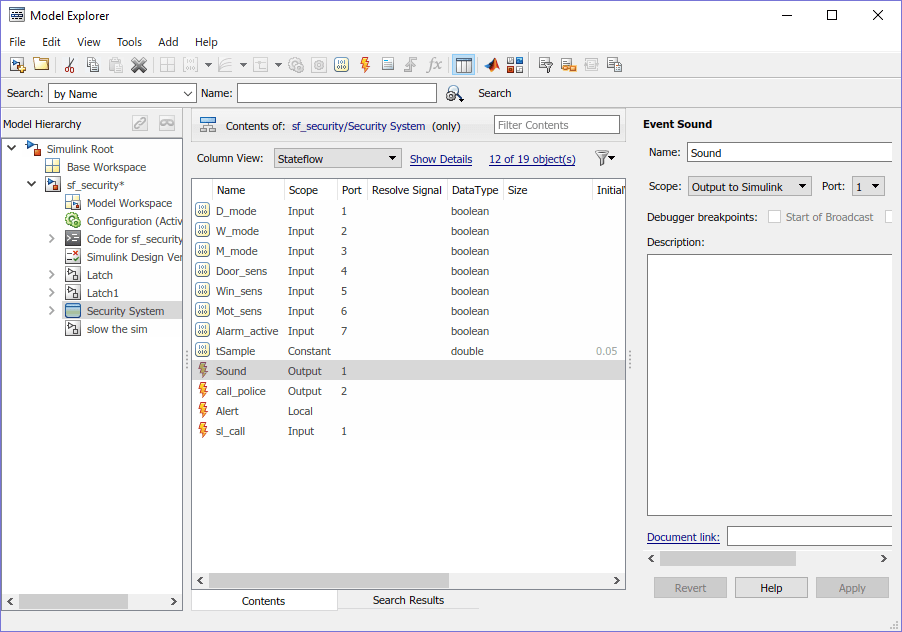Click the Add Data icon in toolbar
Screen dimensions: 902x632
342,65
